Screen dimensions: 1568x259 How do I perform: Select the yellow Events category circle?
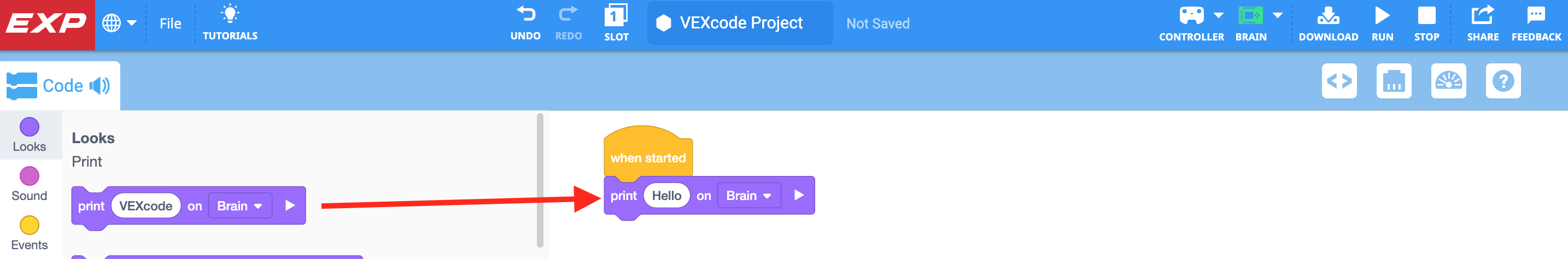pyautogui.click(x=29, y=226)
